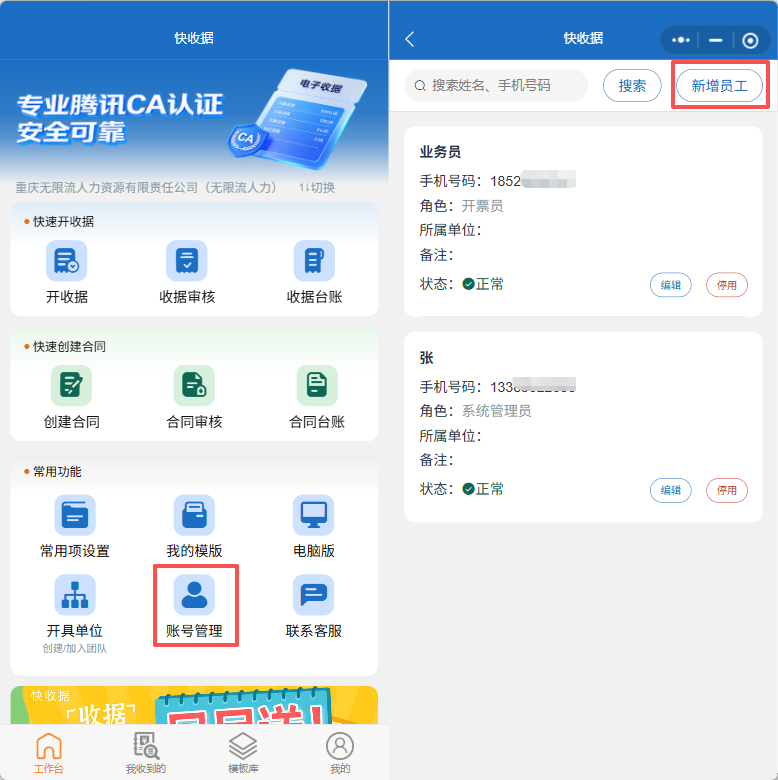Click the 系统管理员 role text
This screenshot has width=778, height=780.
click(x=496, y=411)
